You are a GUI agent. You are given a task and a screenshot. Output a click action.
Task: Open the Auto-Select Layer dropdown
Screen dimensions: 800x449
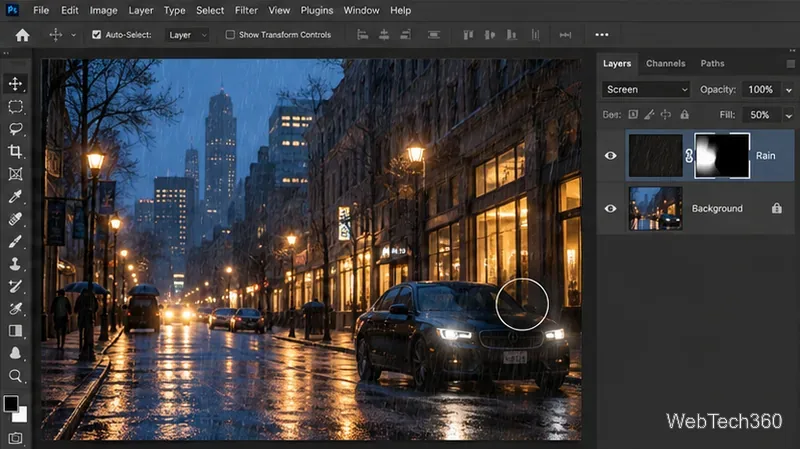pyautogui.click(x=187, y=35)
